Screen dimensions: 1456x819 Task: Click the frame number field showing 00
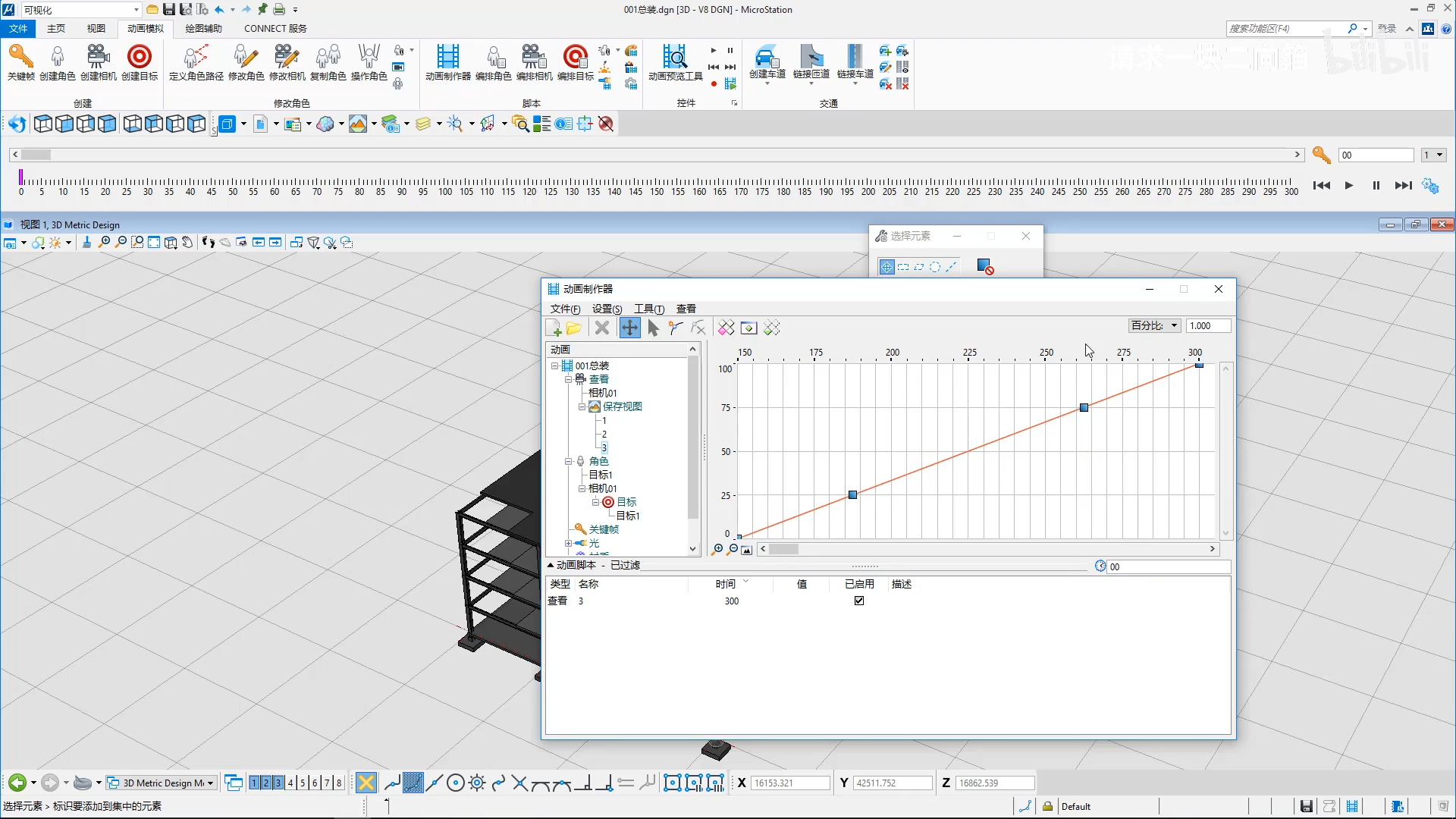pyautogui.click(x=1375, y=155)
